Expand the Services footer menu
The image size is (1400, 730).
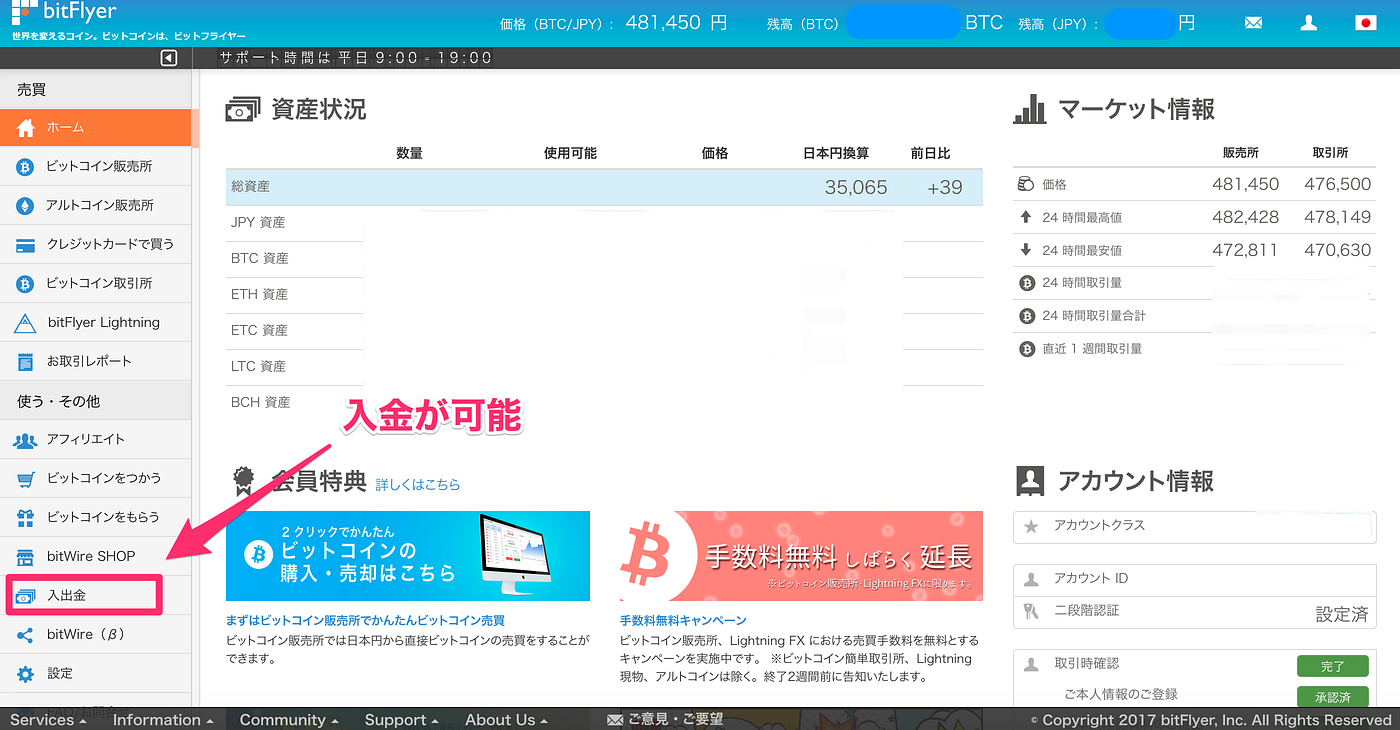[48, 720]
